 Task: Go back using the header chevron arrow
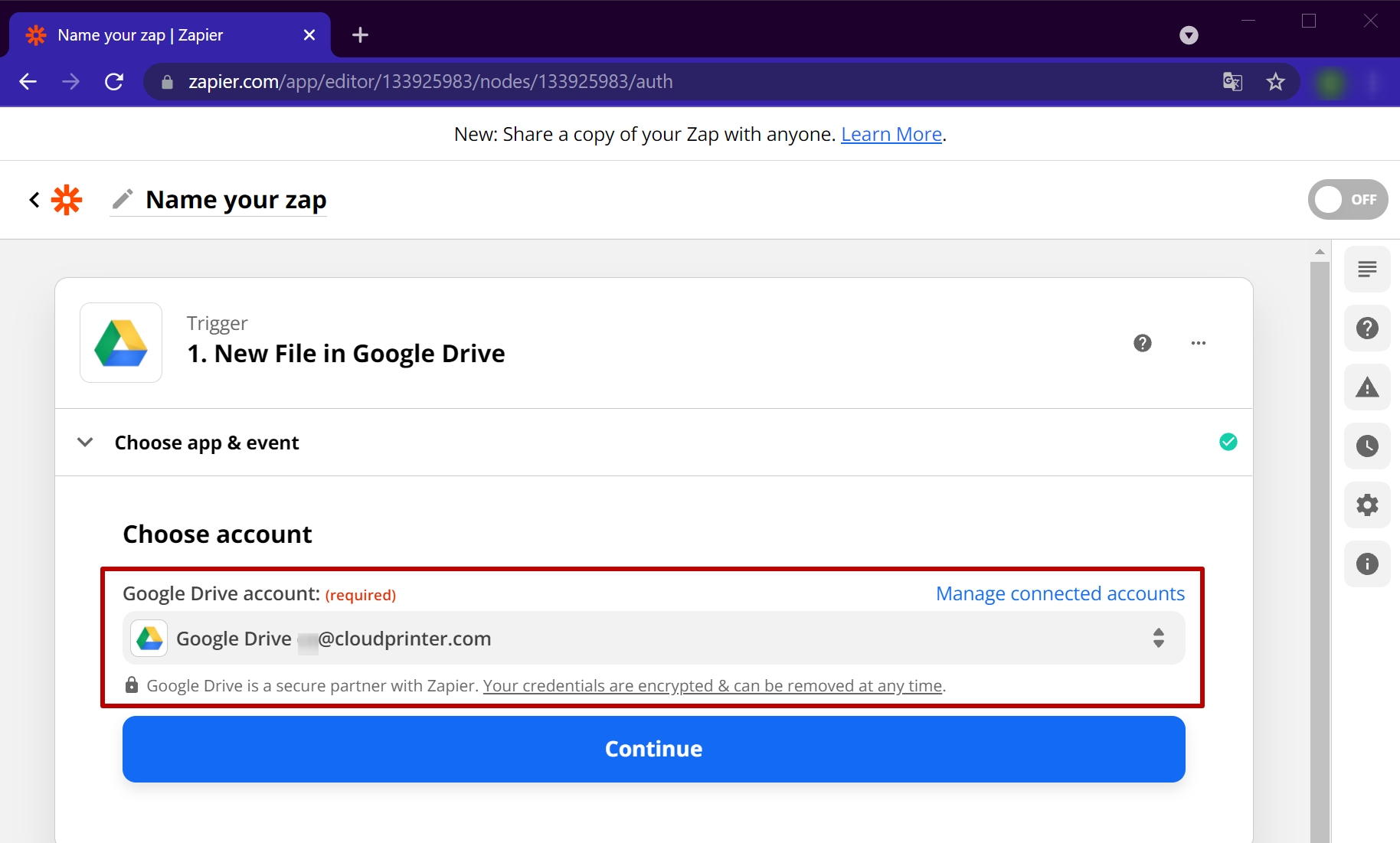click(x=34, y=200)
